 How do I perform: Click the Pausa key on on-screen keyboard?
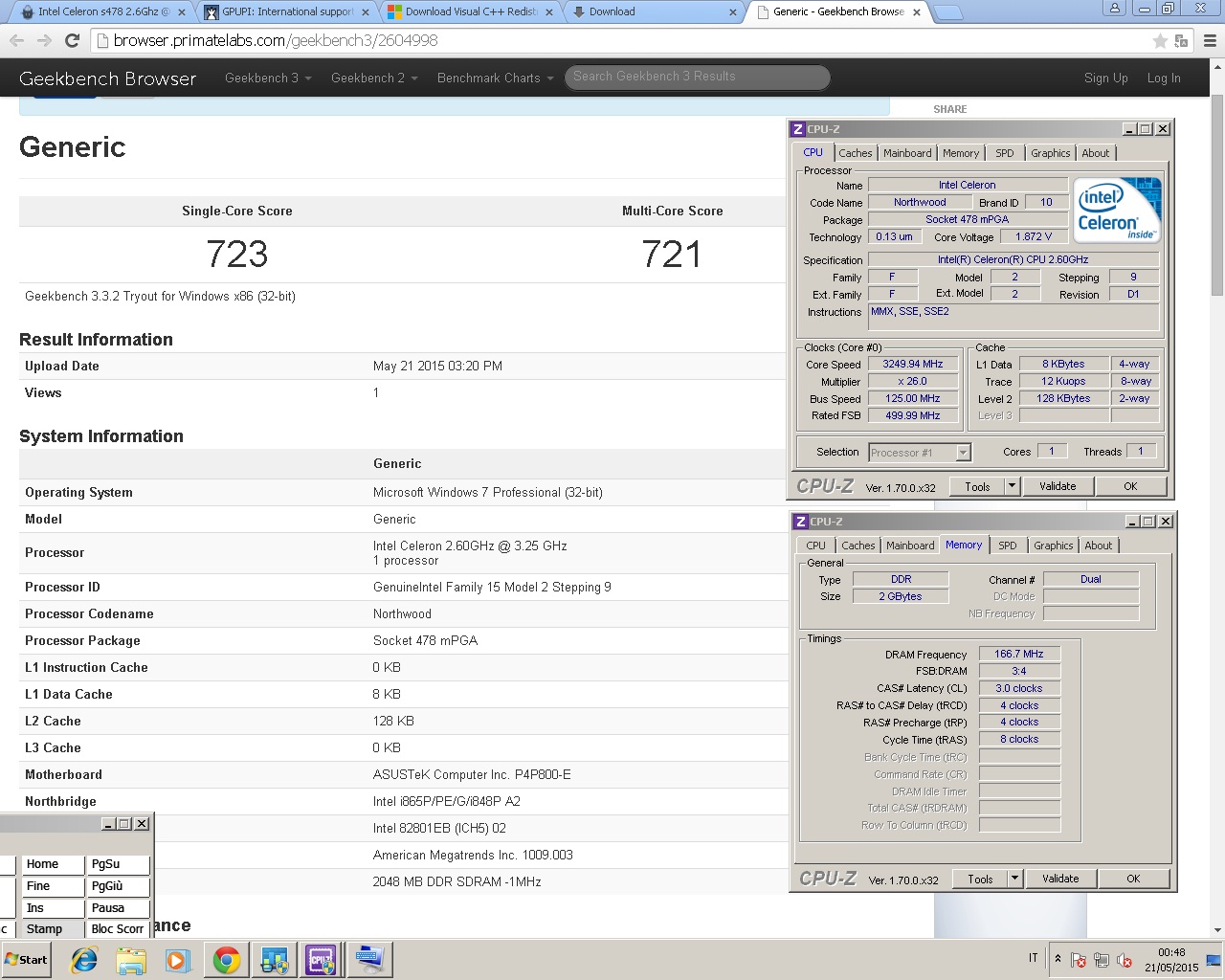point(119,908)
